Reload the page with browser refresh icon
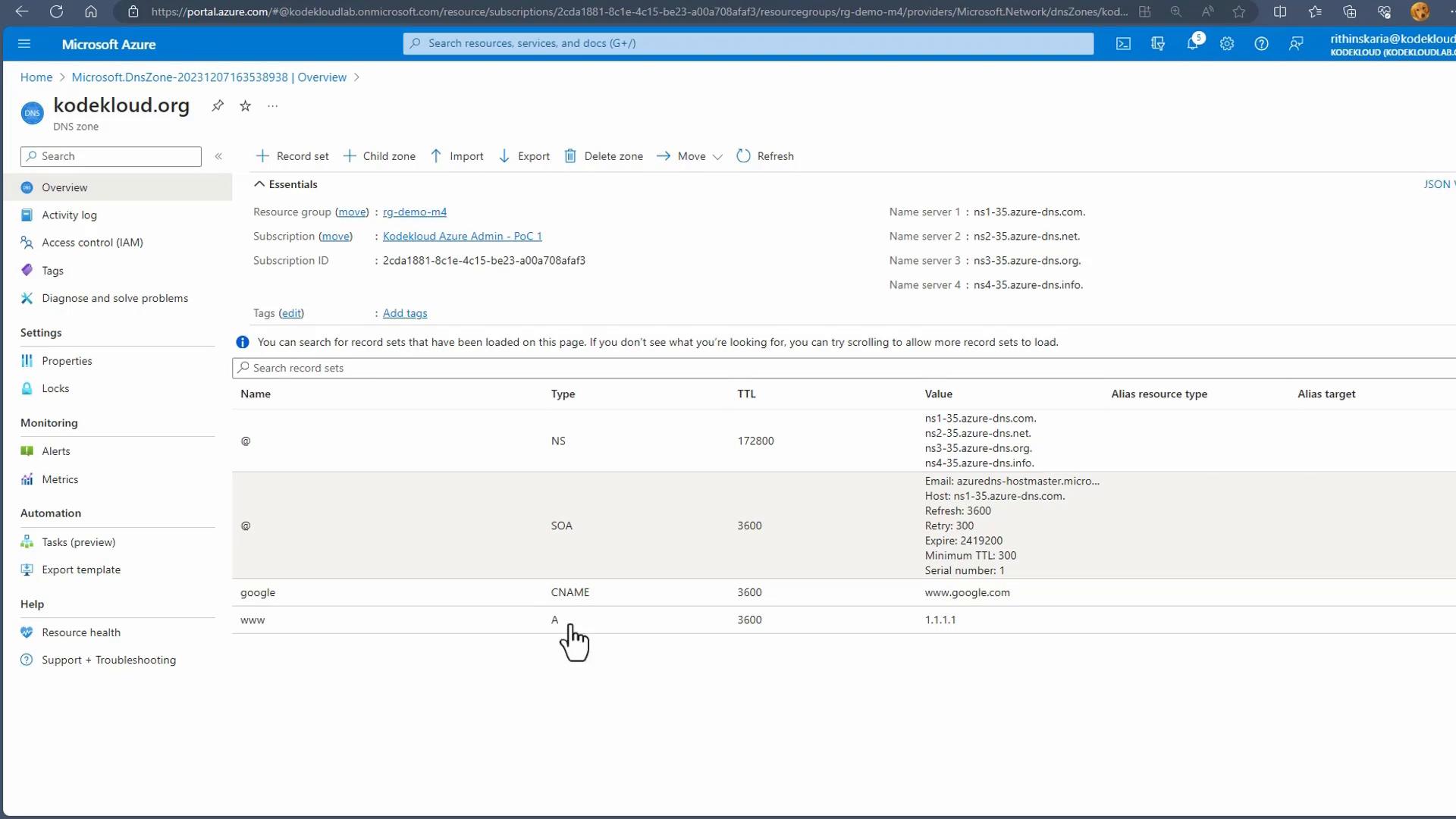This screenshot has width=1456, height=819. [x=56, y=11]
